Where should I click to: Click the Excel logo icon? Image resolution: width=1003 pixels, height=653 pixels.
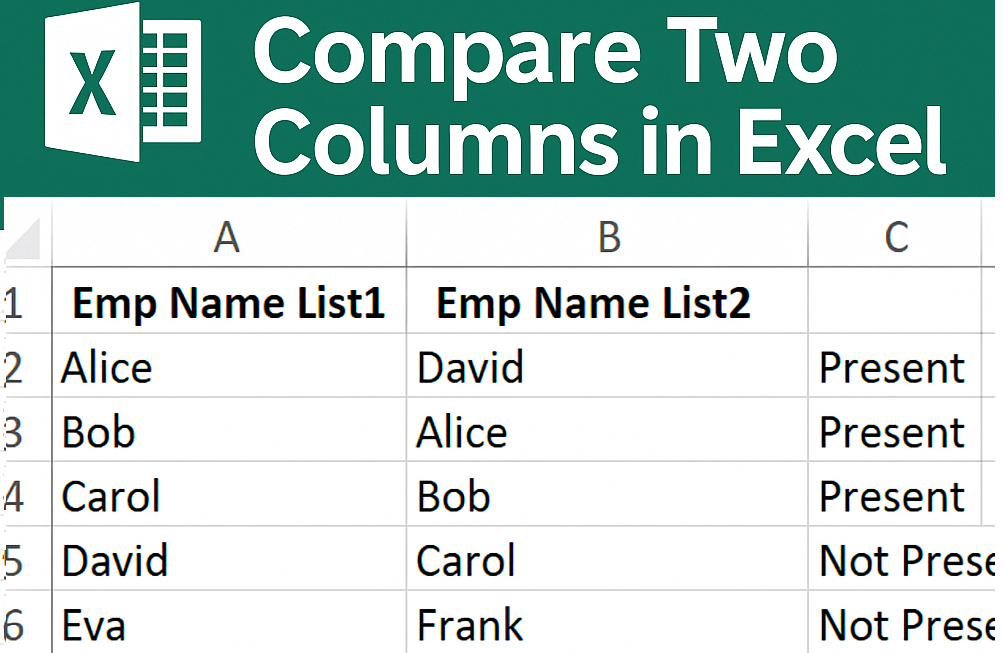point(122,85)
